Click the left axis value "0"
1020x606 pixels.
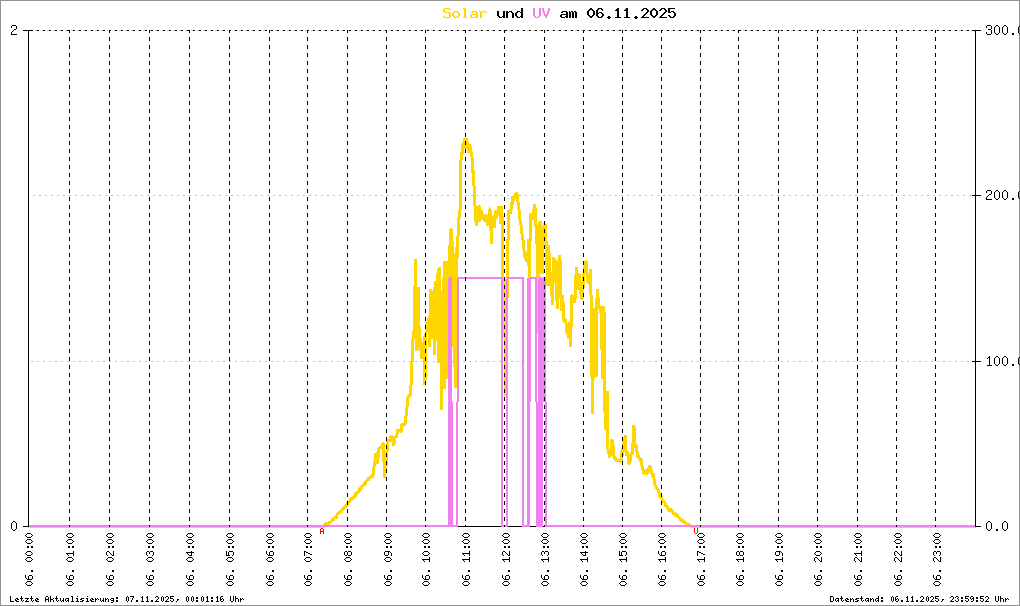pyautogui.click(x=14, y=526)
